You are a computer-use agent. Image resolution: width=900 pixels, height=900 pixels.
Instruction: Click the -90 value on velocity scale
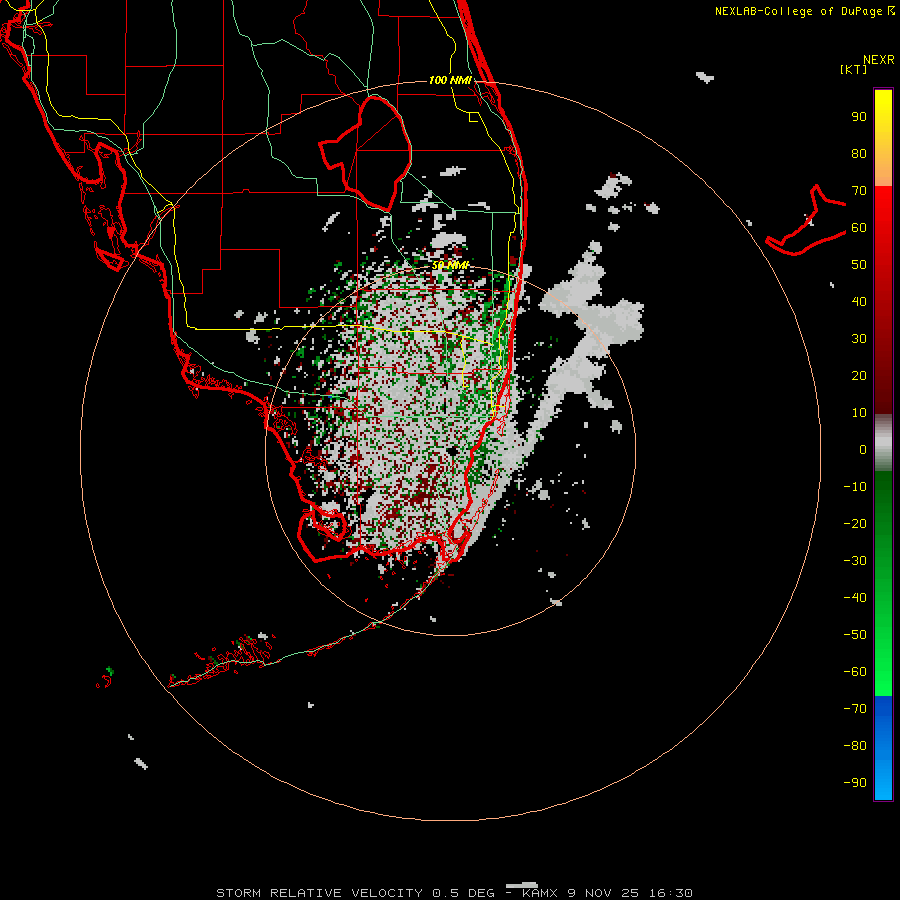[x=855, y=783]
